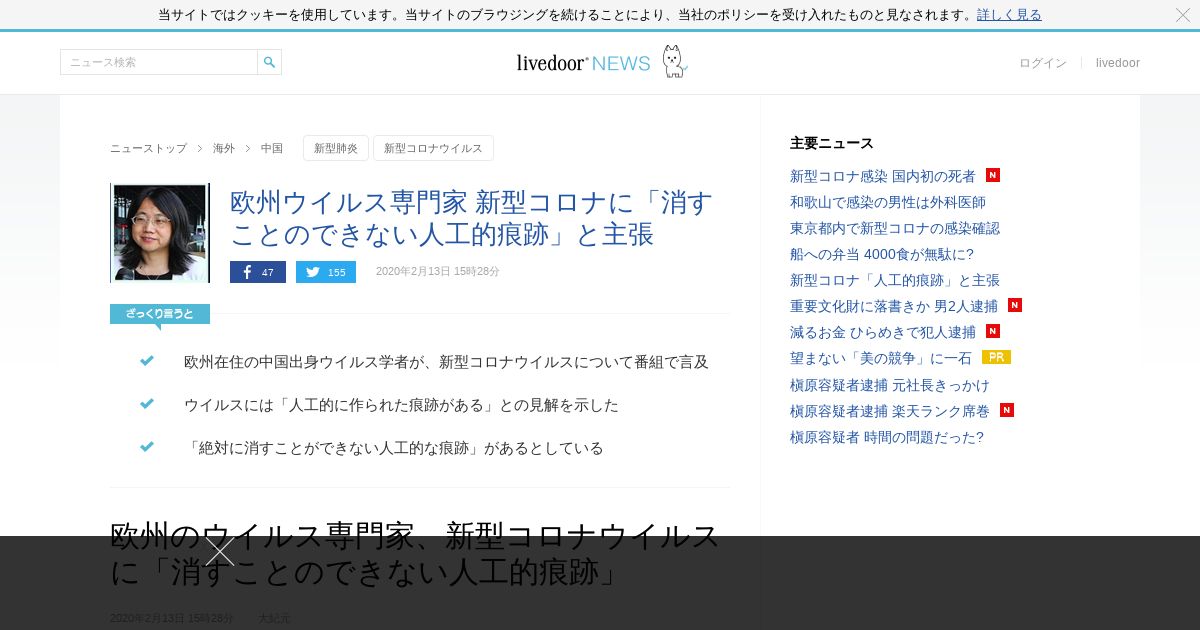The height and width of the screenshot is (630, 1200).
Task: Click ログイン link in header
Action: point(1043,63)
